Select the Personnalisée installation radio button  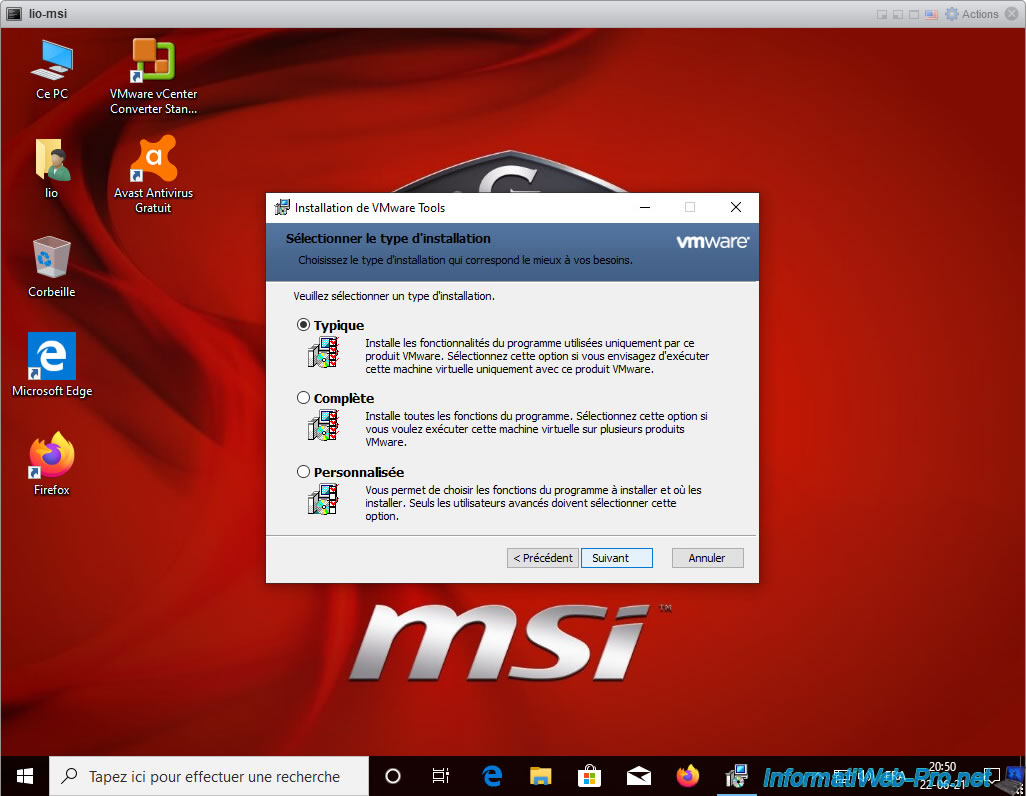303,471
